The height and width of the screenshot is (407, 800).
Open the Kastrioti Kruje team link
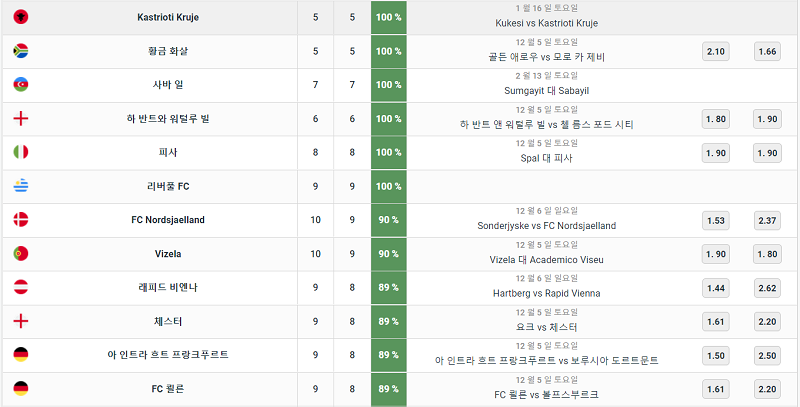pyautogui.click(x=168, y=17)
